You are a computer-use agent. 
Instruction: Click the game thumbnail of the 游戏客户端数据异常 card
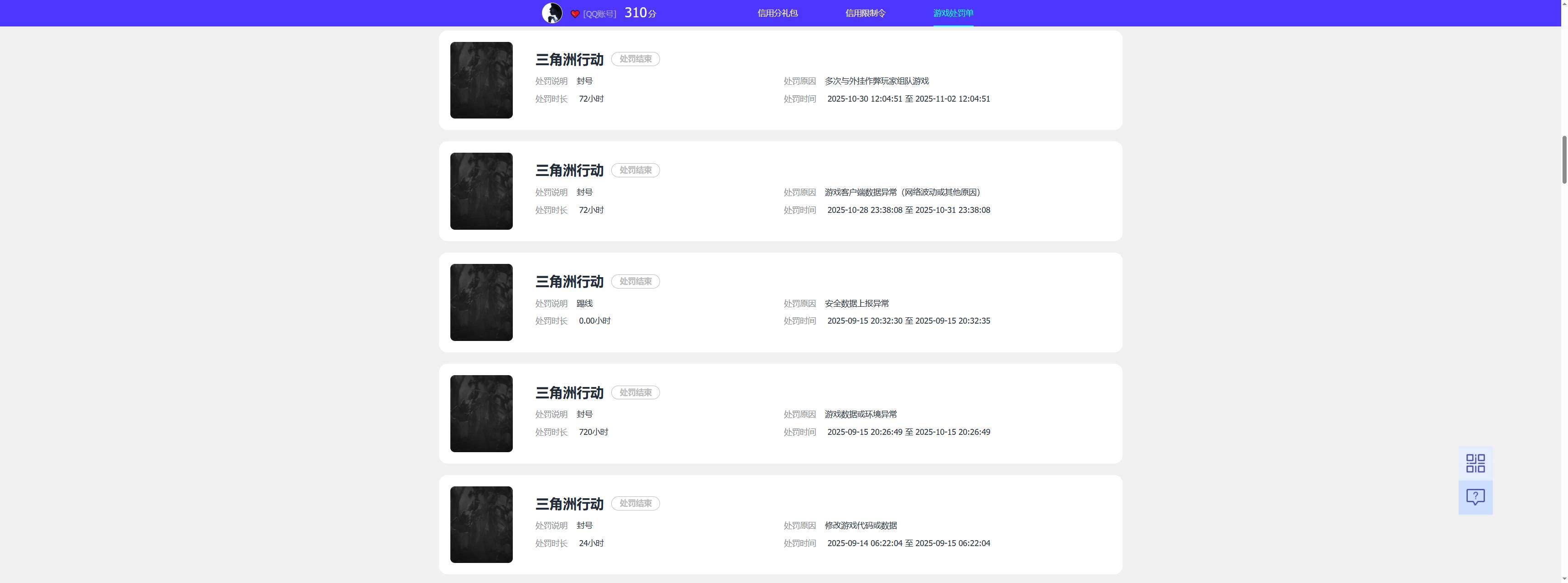coord(481,191)
